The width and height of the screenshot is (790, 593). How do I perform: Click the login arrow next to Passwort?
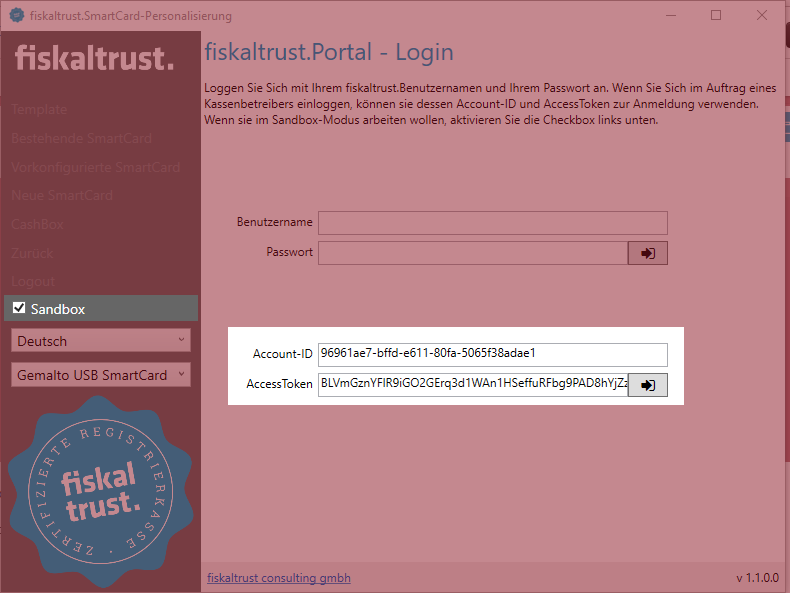647,253
